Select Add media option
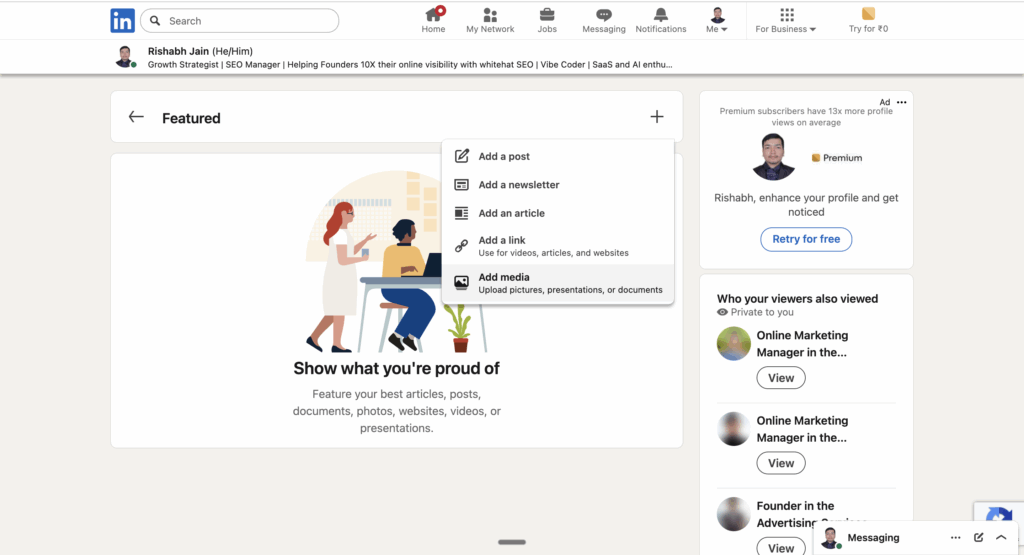The height and width of the screenshot is (555, 1024). 558,283
